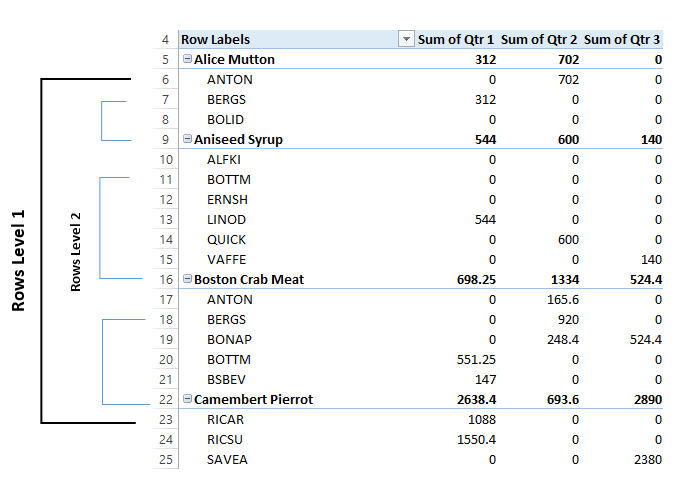This screenshot has height=489, width=683.
Task: Collapse the Boston Crab Meat group
Action: 187,280
